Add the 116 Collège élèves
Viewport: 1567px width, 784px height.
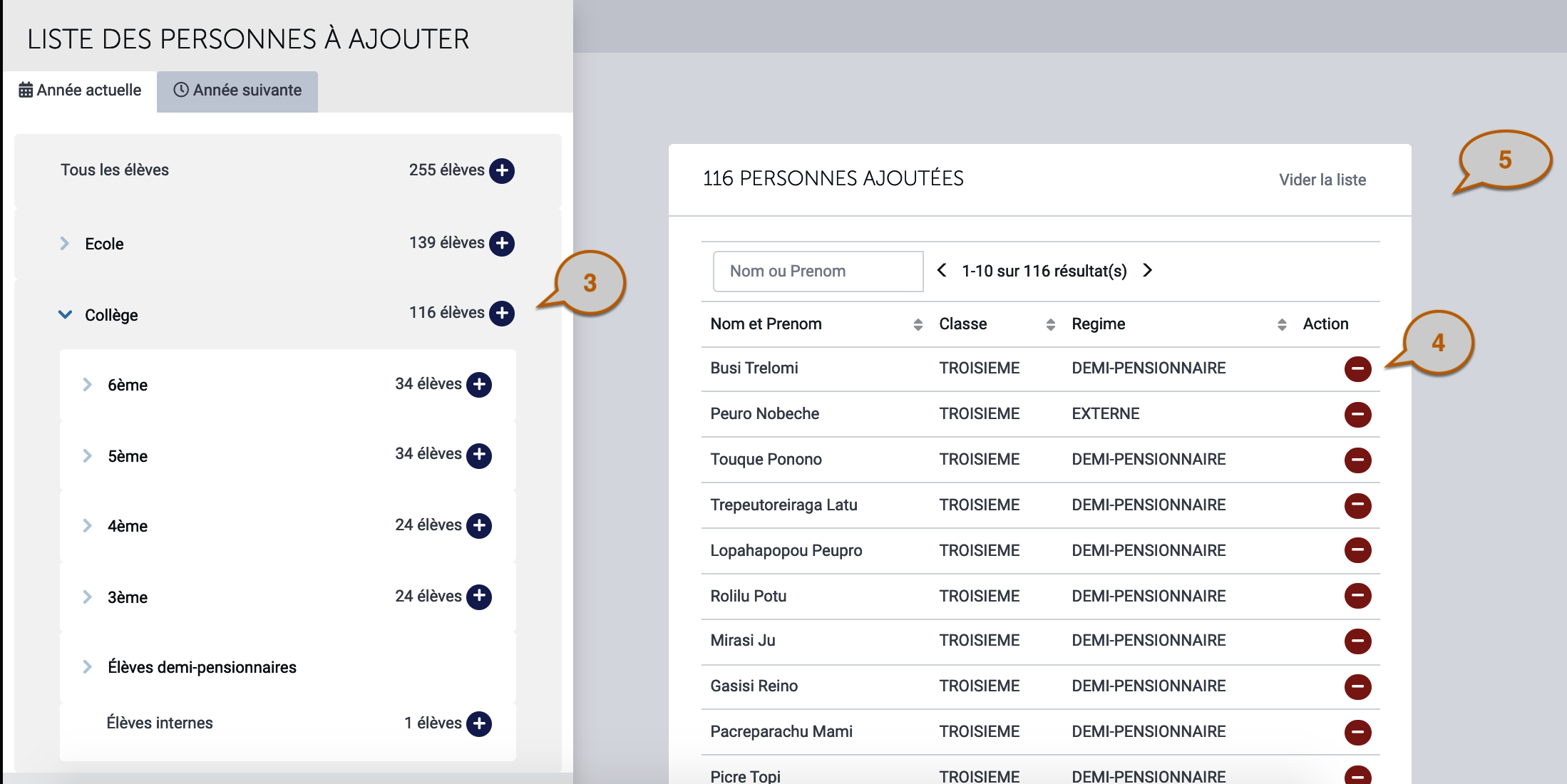point(502,313)
